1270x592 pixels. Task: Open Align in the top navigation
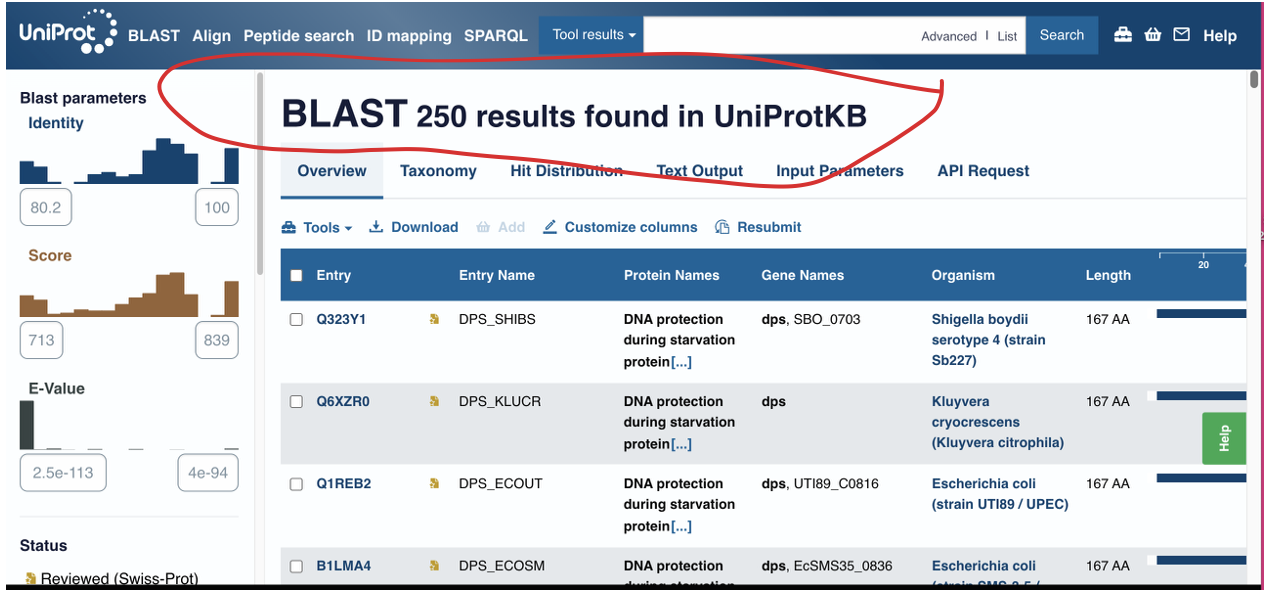[x=211, y=36]
